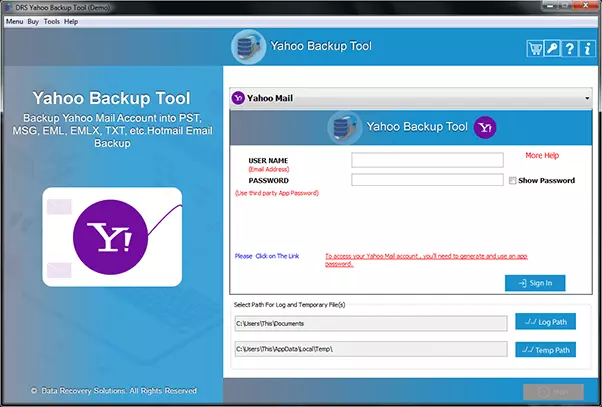Click the info 'i' icon
The width and height of the screenshot is (602, 407).
pos(587,49)
